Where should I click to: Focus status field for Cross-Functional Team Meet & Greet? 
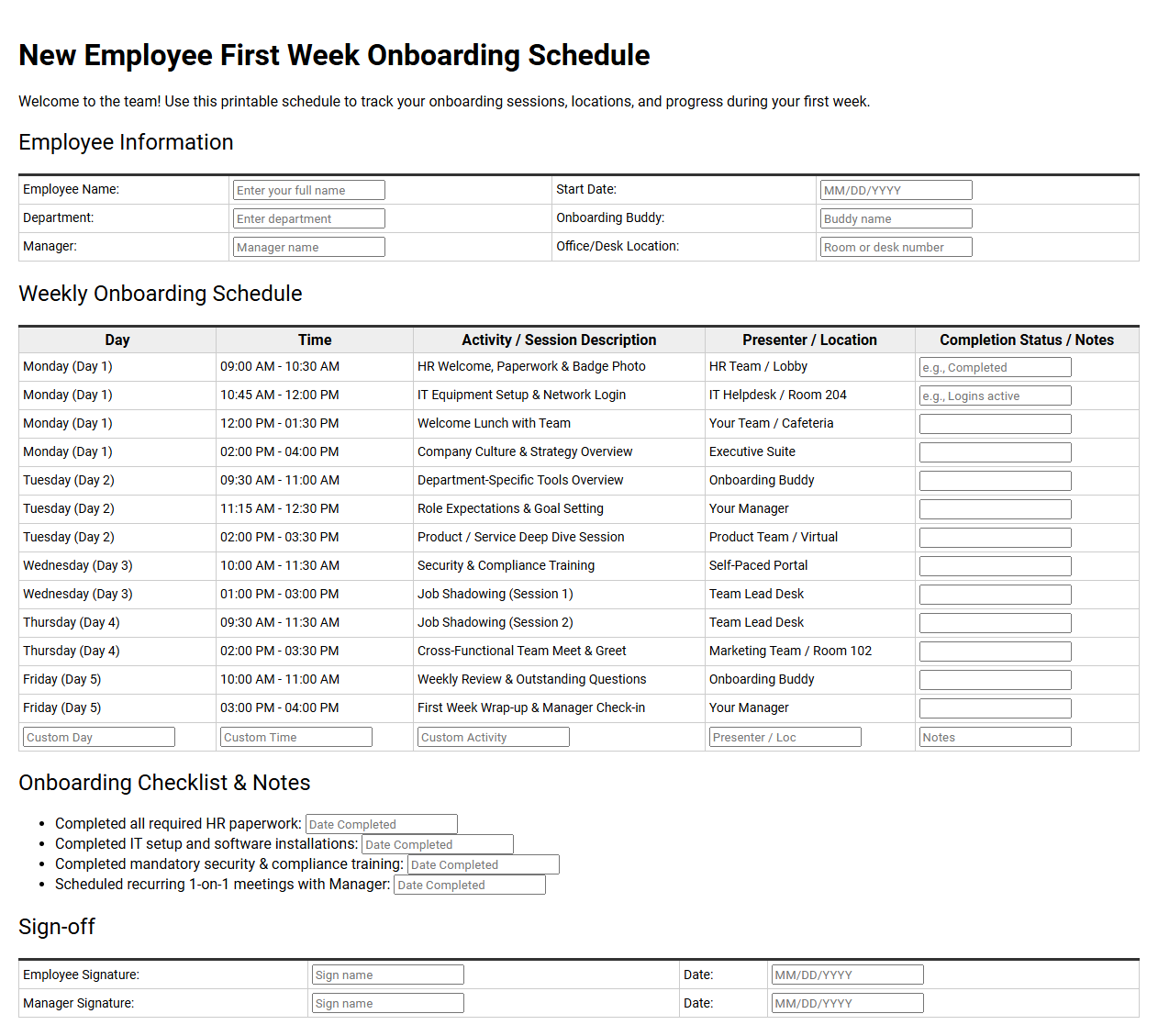996,652
